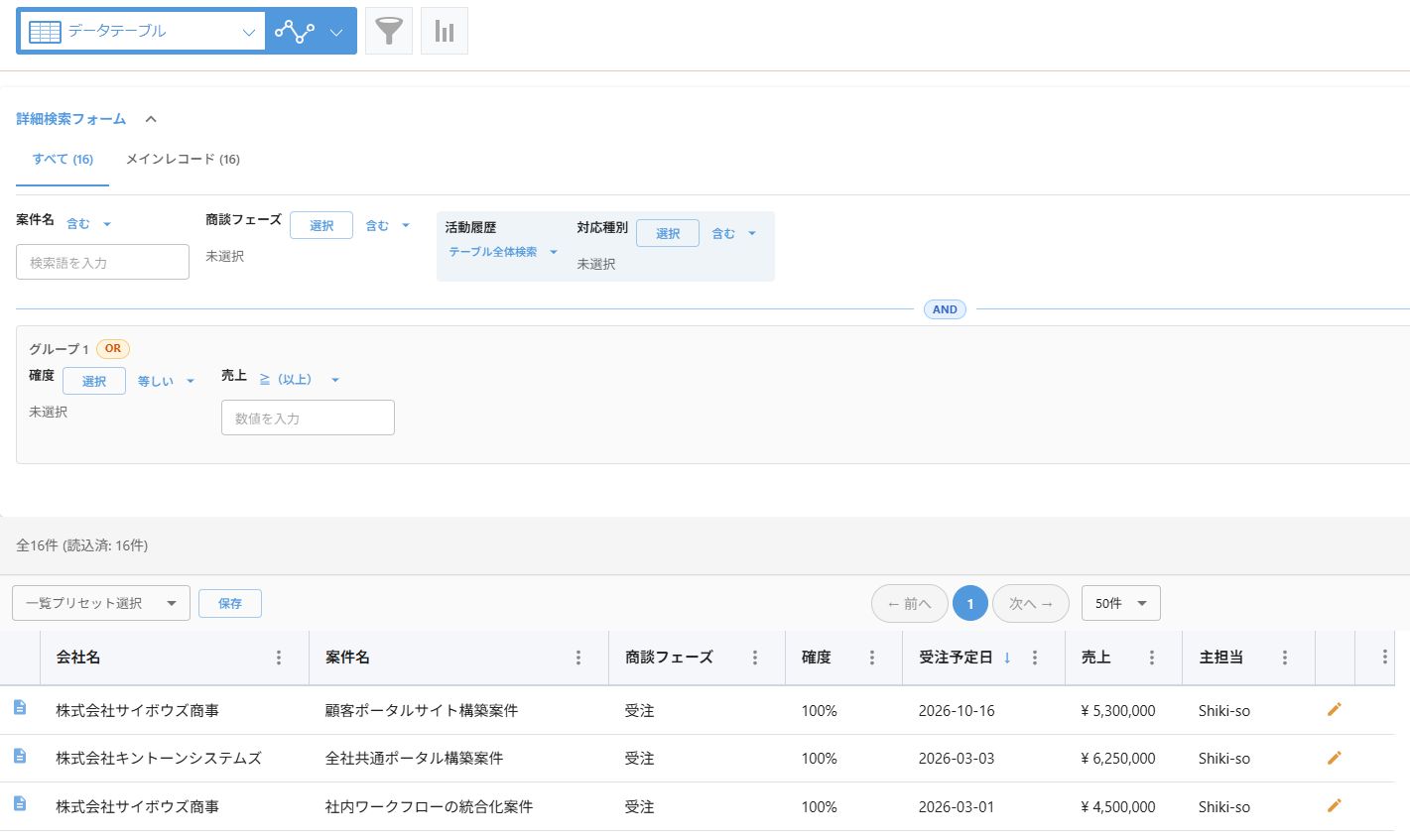Toggle the AND operator between condition groups

(x=945, y=309)
